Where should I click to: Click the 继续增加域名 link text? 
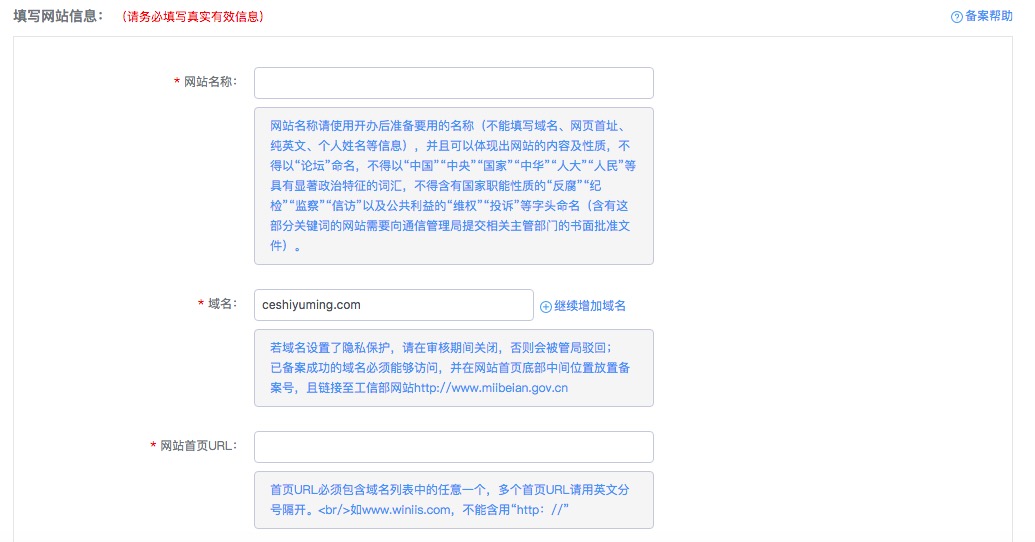click(590, 306)
